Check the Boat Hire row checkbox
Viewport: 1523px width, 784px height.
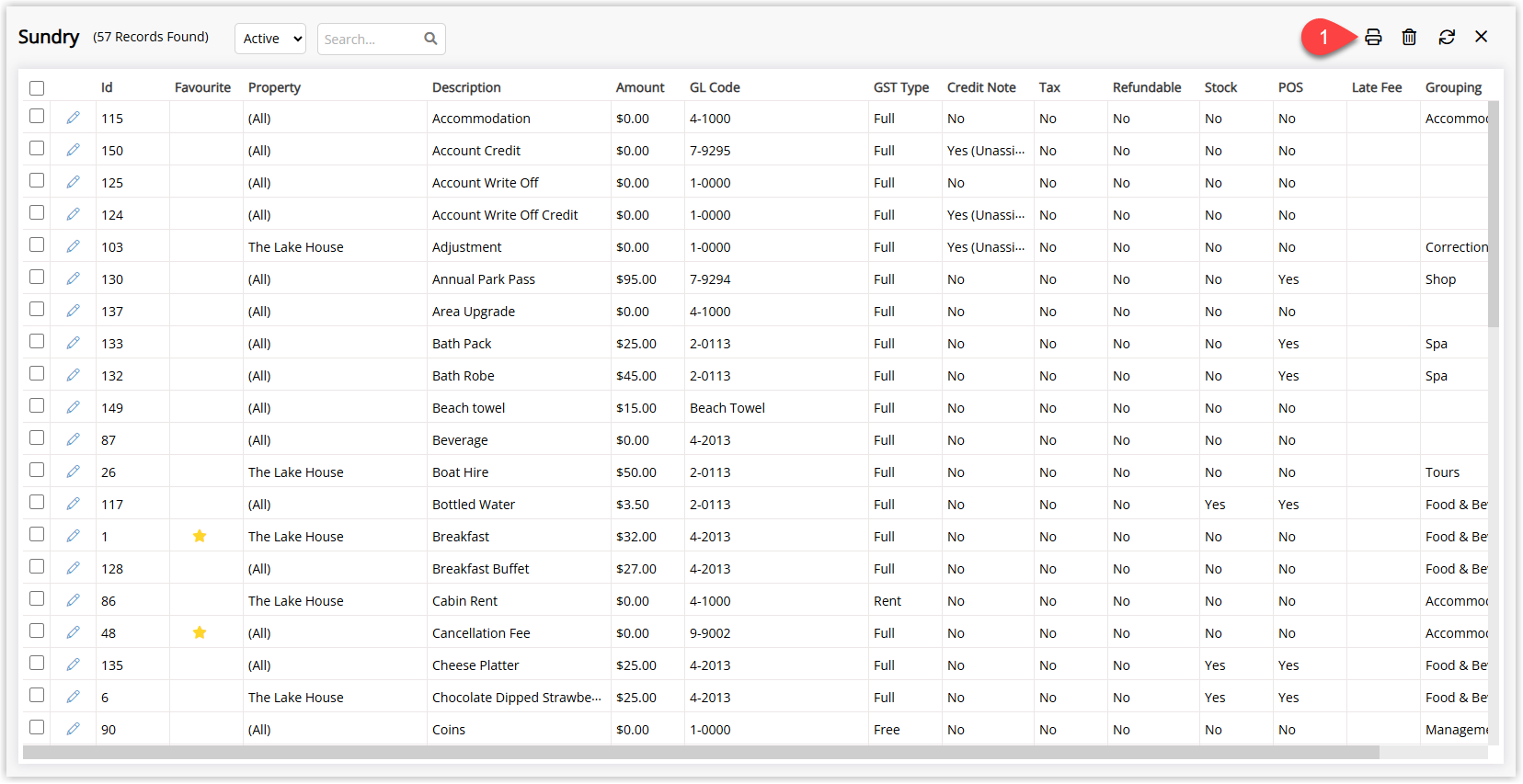coord(37,470)
